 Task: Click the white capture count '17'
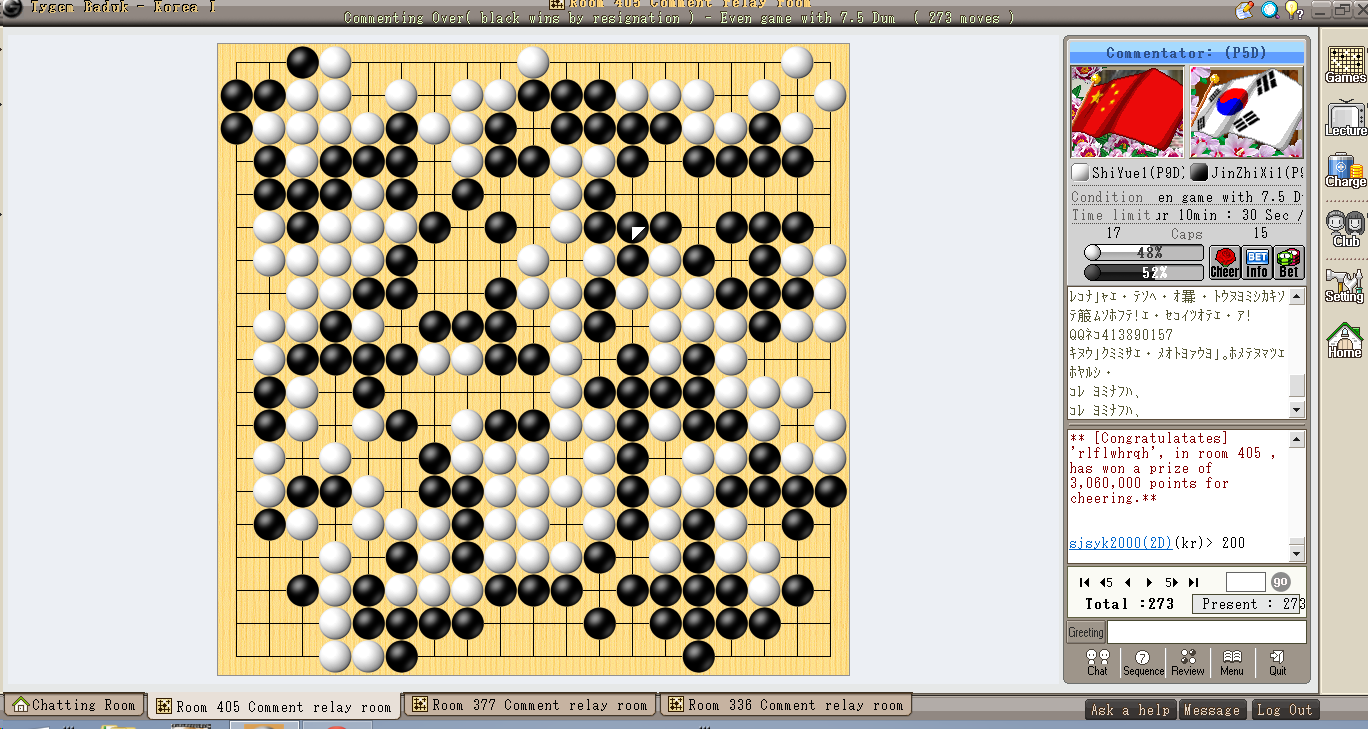tap(1113, 233)
